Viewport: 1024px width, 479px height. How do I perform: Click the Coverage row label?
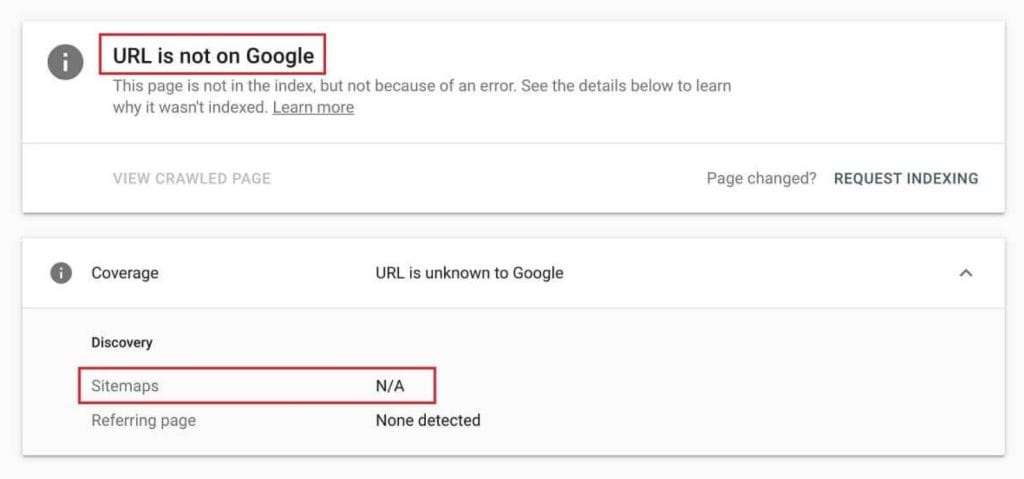(125, 273)
